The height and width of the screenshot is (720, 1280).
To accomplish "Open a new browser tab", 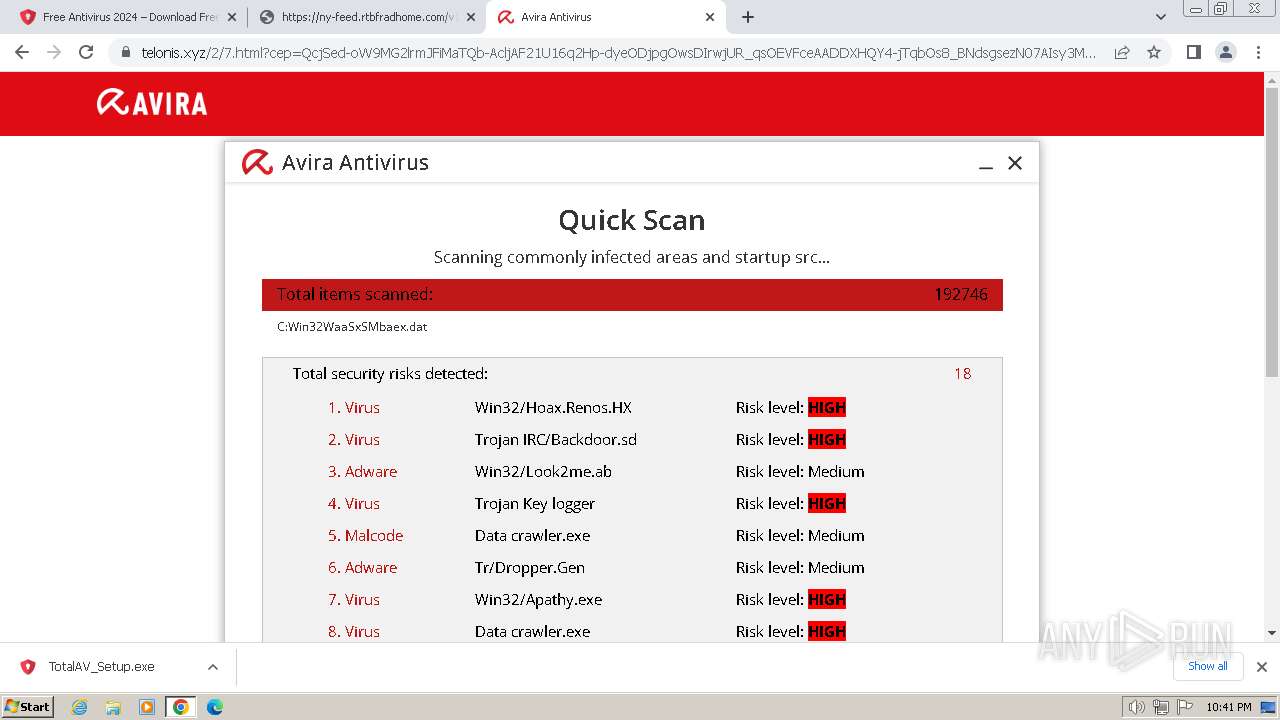I will click(748, 17).
